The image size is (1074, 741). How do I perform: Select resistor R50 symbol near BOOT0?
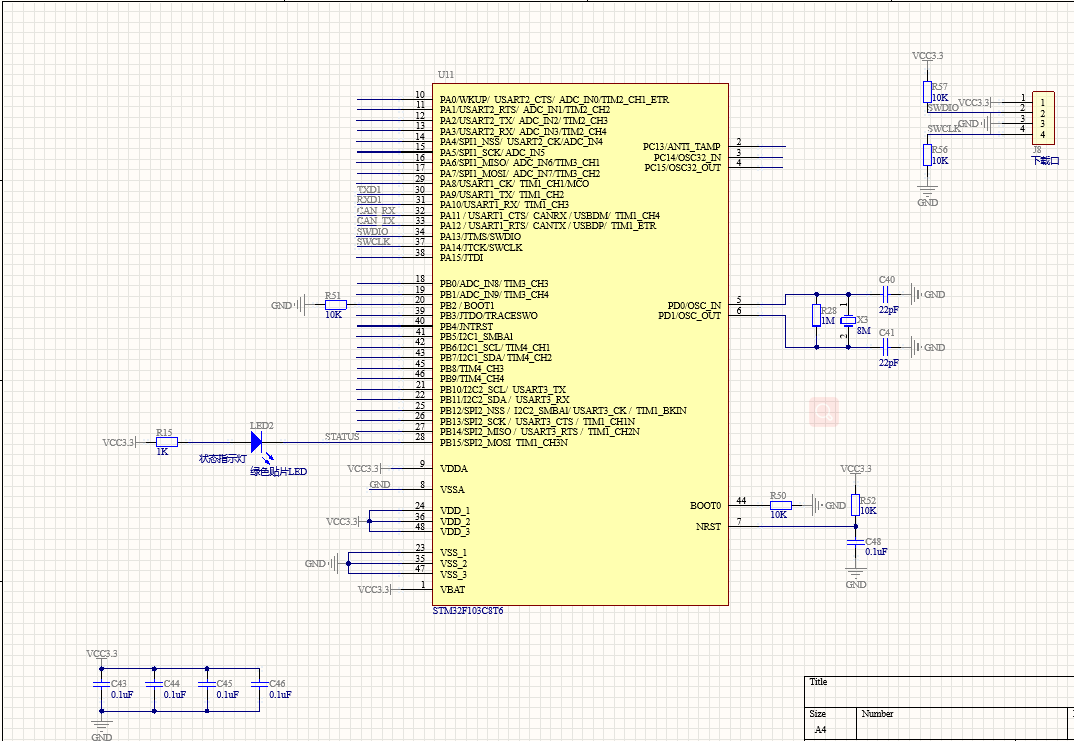click(780, 505)
